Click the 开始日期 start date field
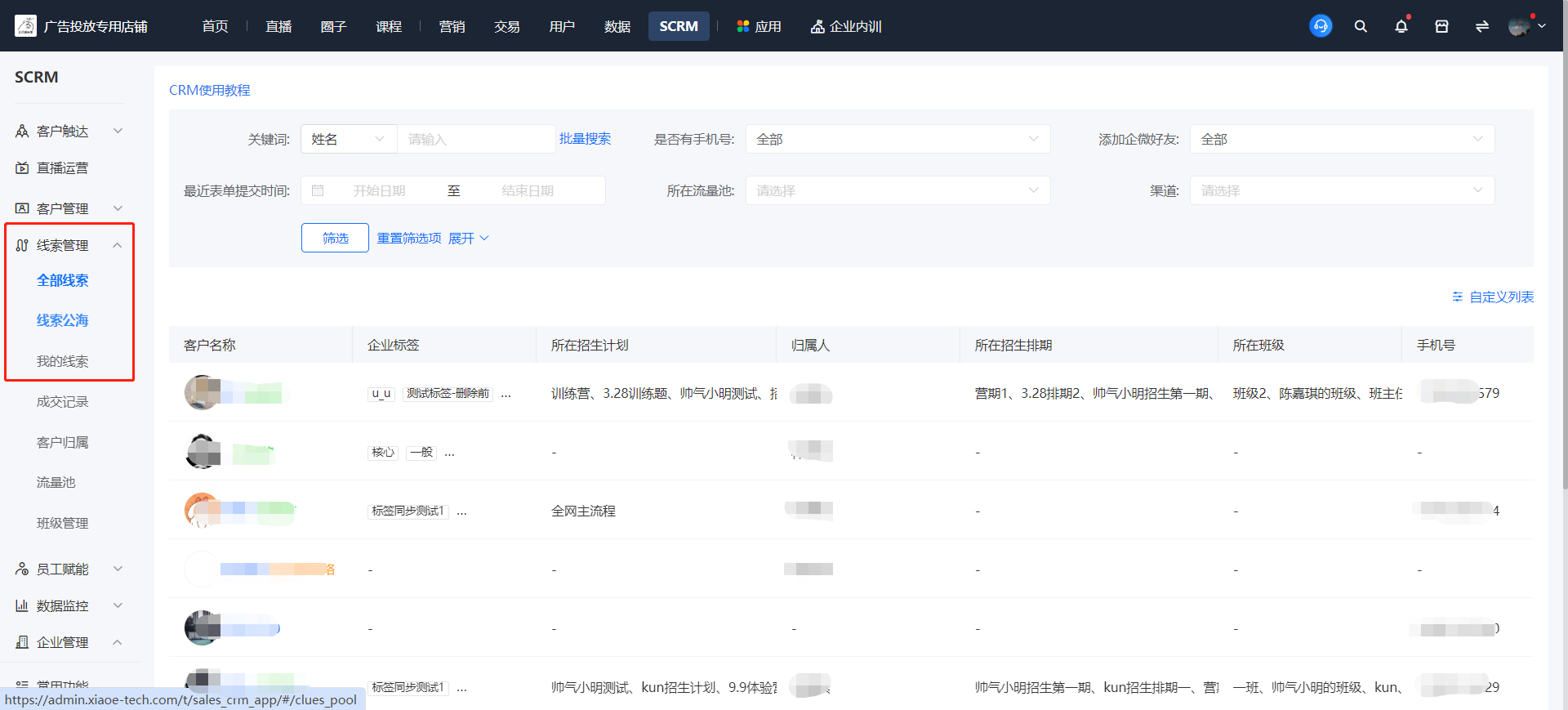The image size is (1568, 710). click(380, 190)
